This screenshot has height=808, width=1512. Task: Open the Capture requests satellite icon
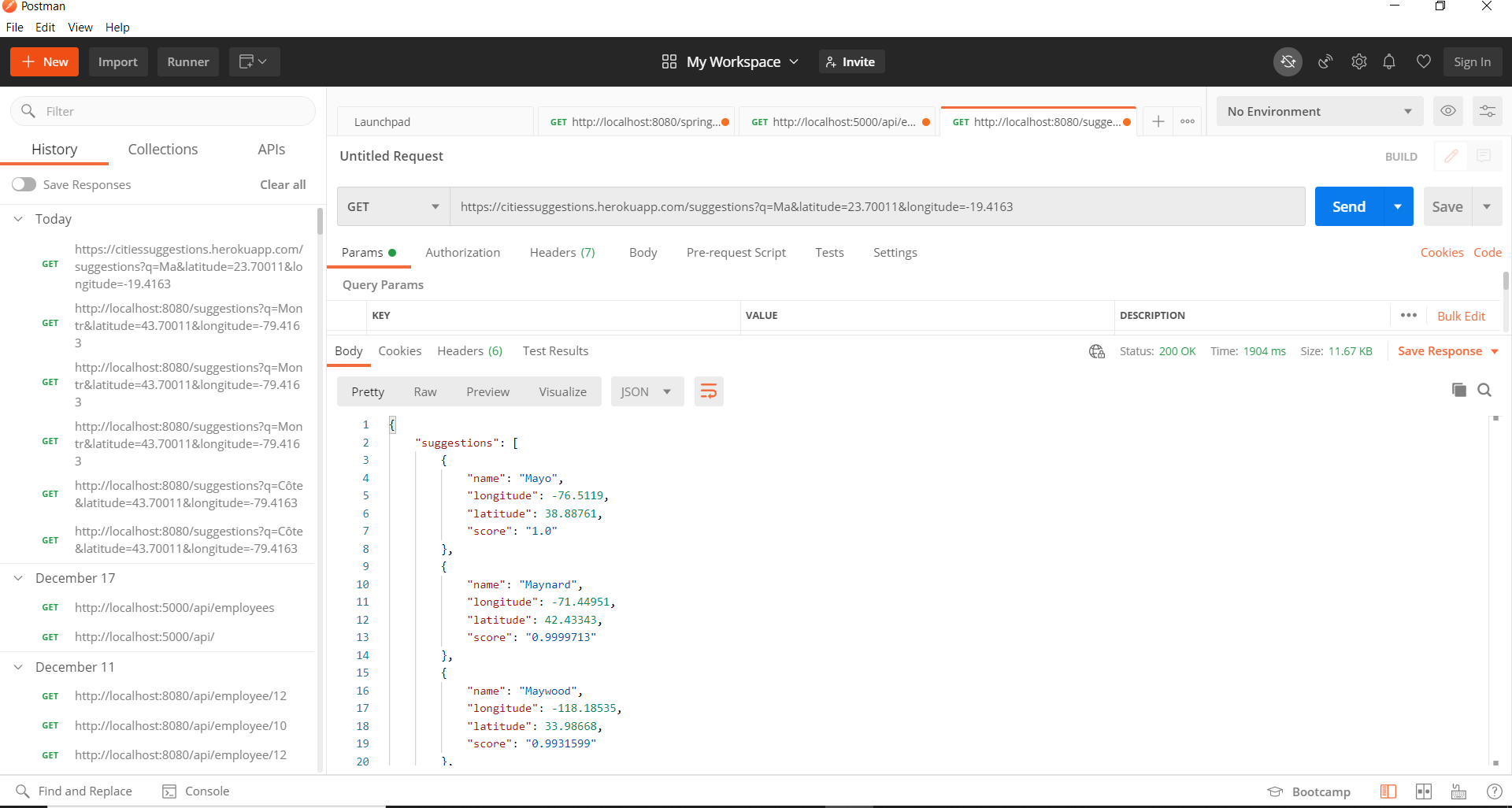coord(1325,61)
